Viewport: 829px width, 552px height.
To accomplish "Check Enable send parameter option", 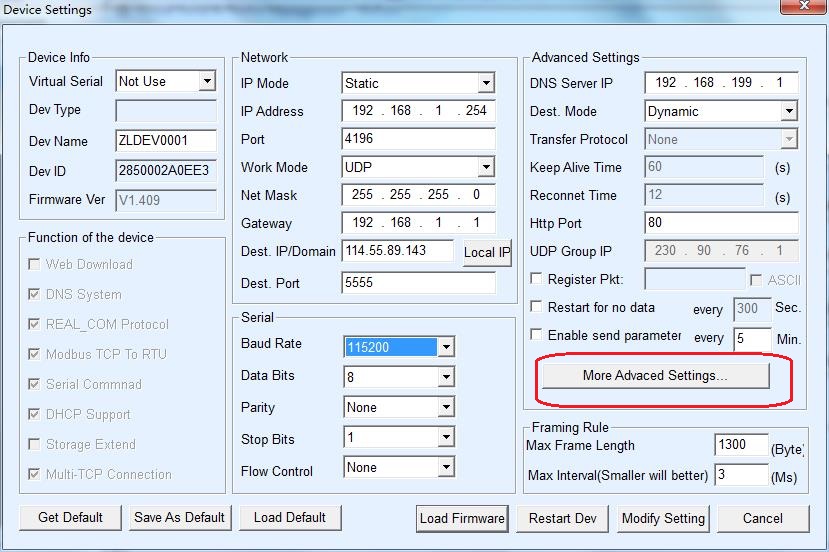I will pyautogui.click(x=537, y=336).
